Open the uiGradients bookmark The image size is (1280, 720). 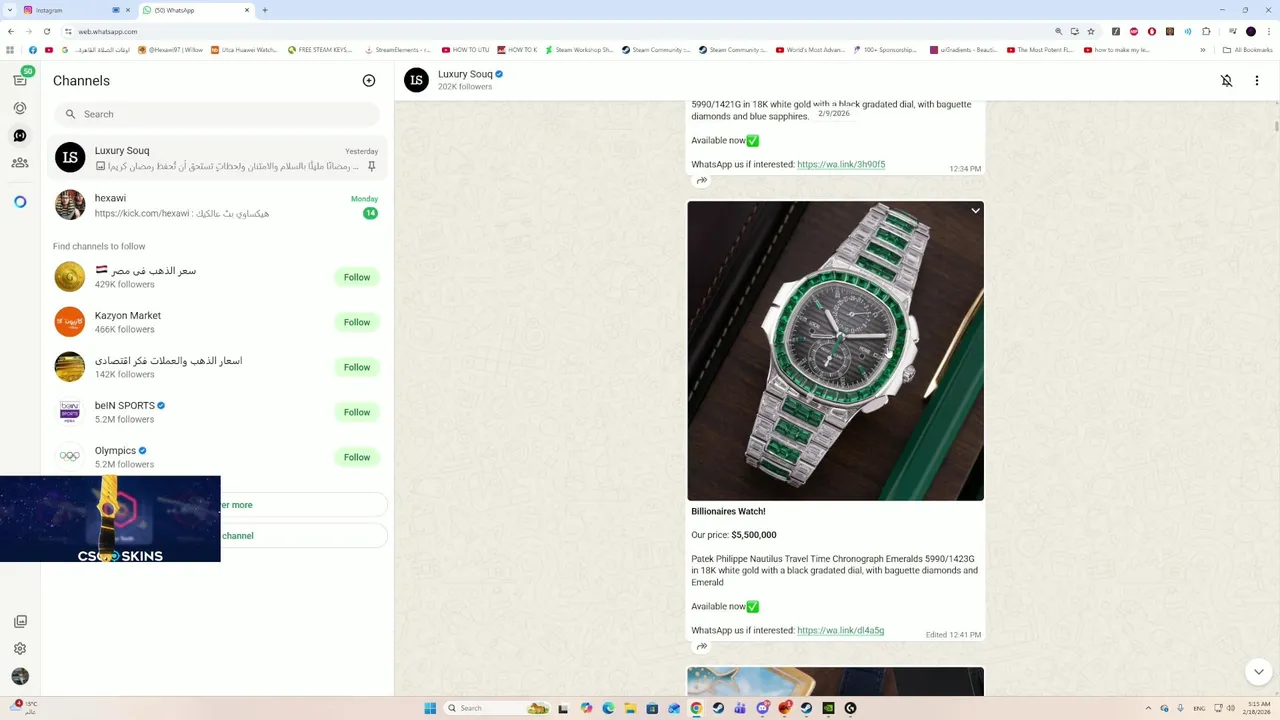[964, 50]
